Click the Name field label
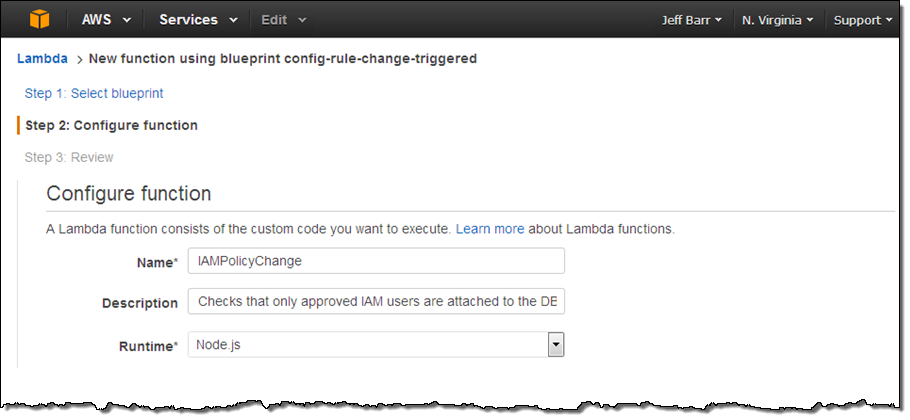This screenshot has height=420, width=910. 156,262
